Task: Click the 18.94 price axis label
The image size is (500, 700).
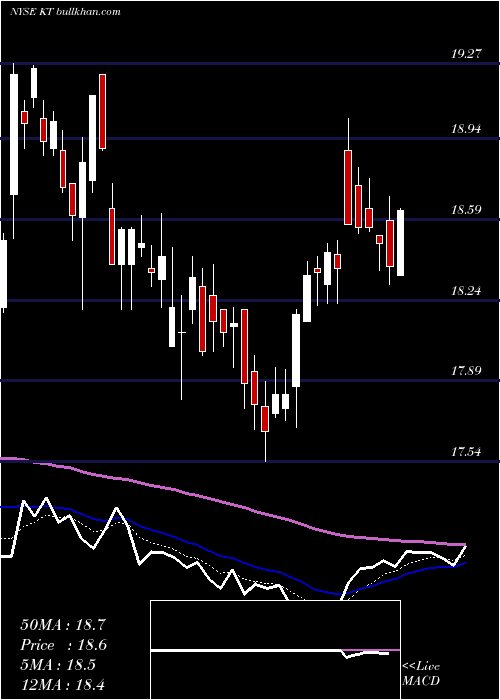Action: click(466, 129)
